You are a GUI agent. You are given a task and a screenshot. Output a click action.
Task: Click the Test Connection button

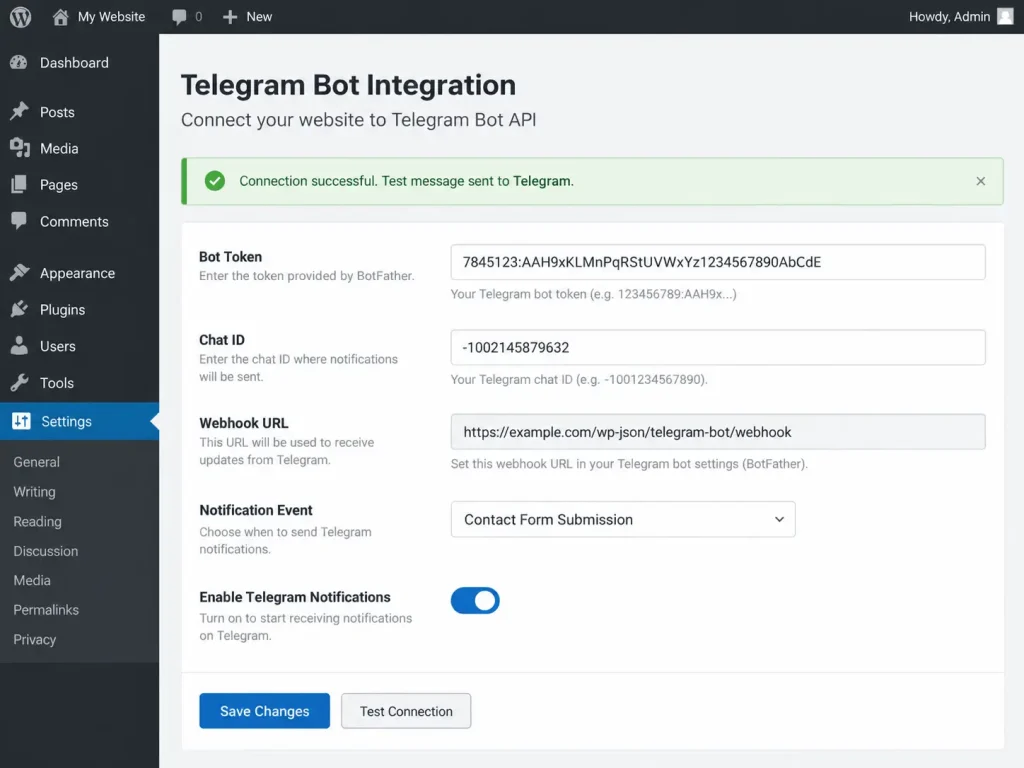click(x=406, y=711)
